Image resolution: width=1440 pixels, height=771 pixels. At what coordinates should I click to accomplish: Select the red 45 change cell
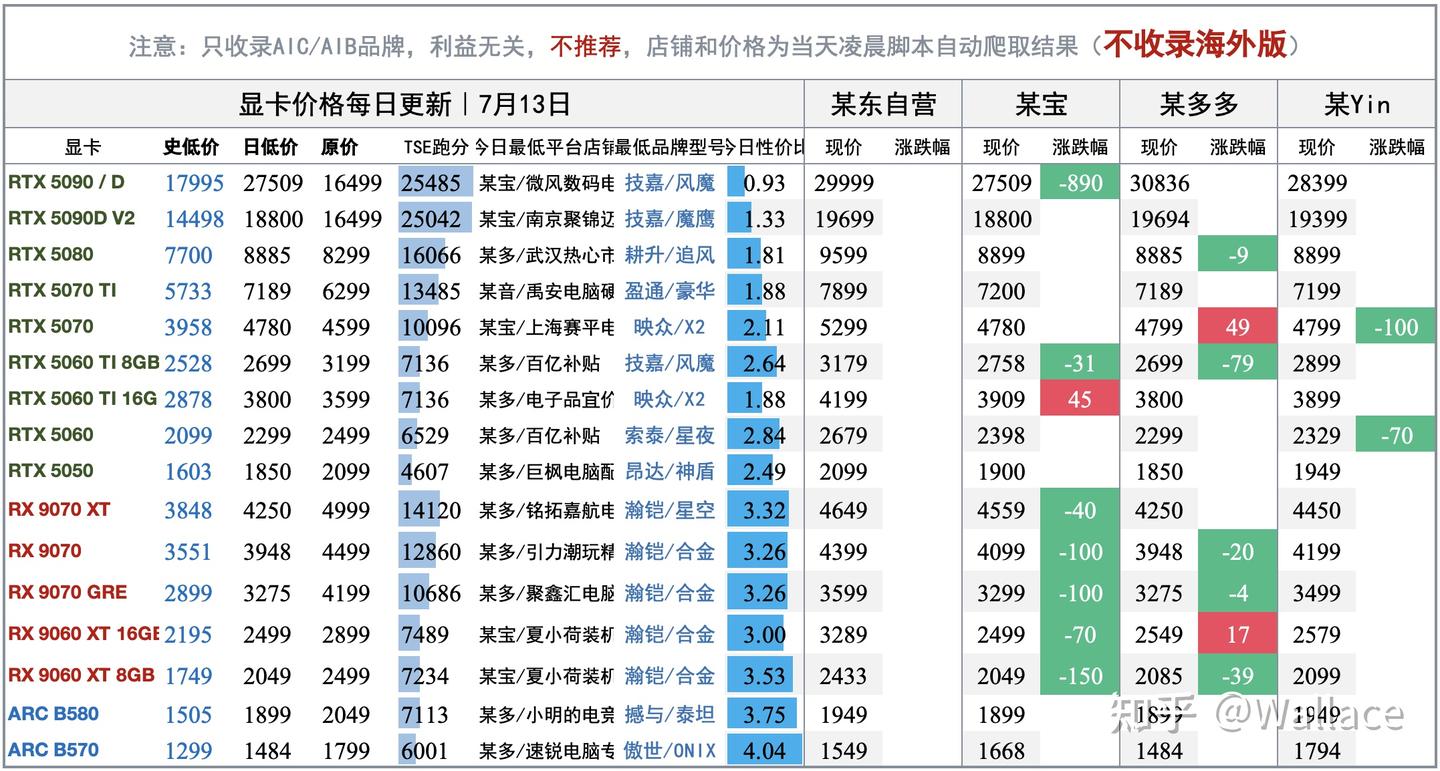pos(1079,399)
